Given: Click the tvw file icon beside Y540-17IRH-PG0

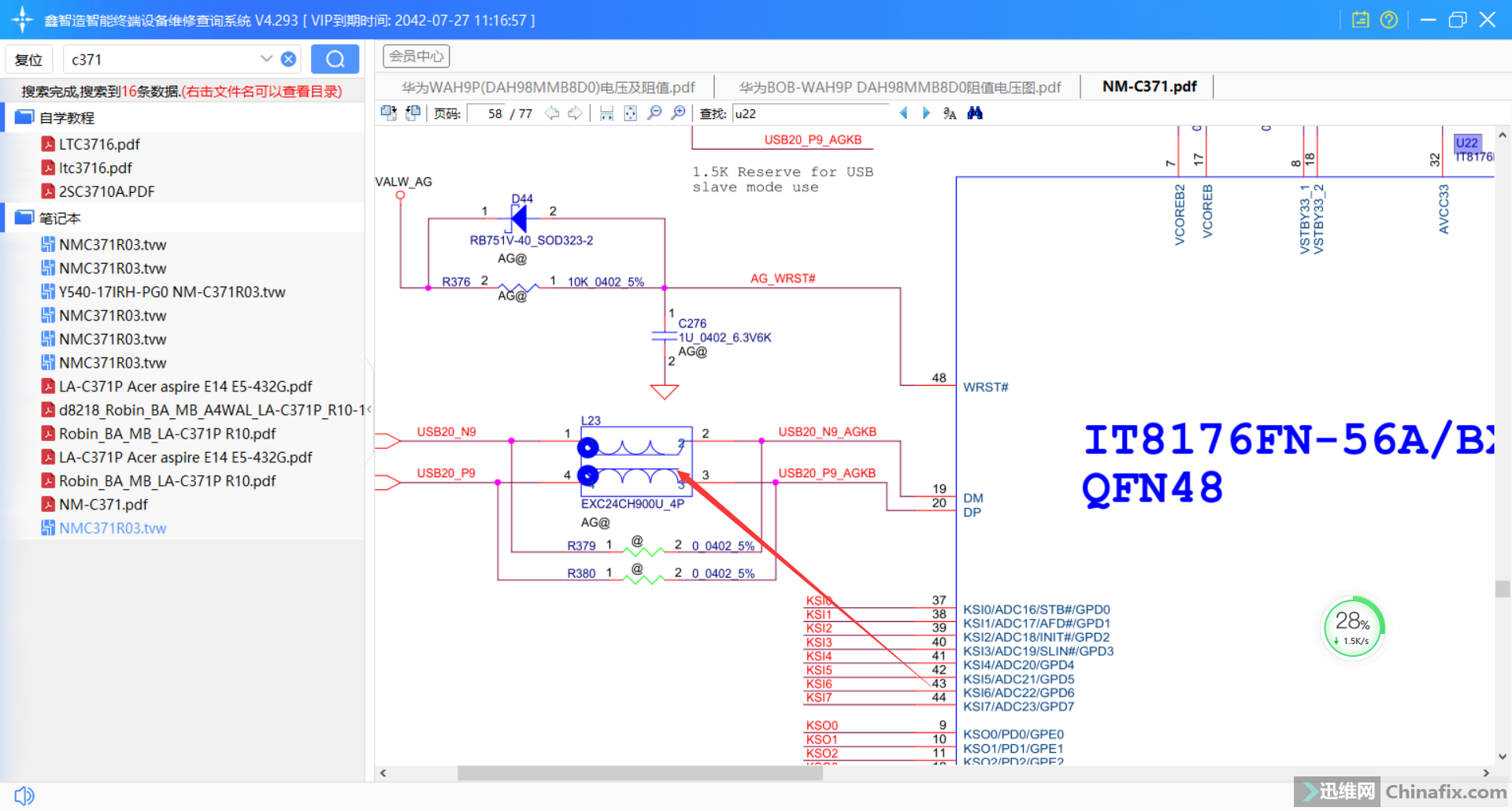Looking at the screenshot, I should 48,292.
